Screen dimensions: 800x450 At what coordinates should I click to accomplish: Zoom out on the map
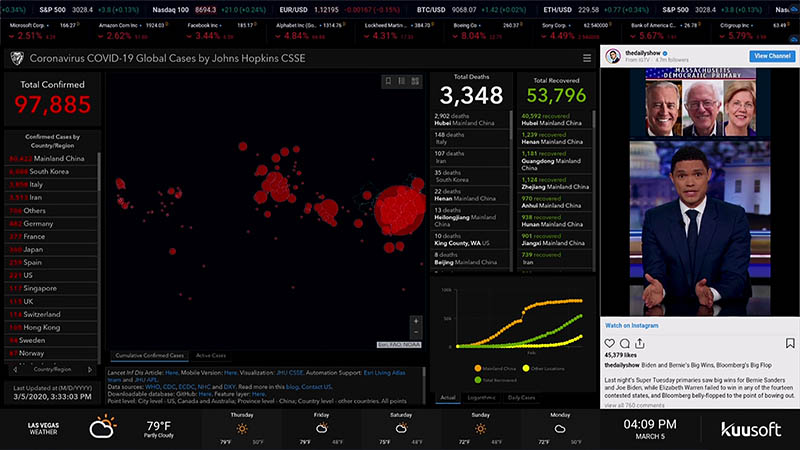pos(416,332)
